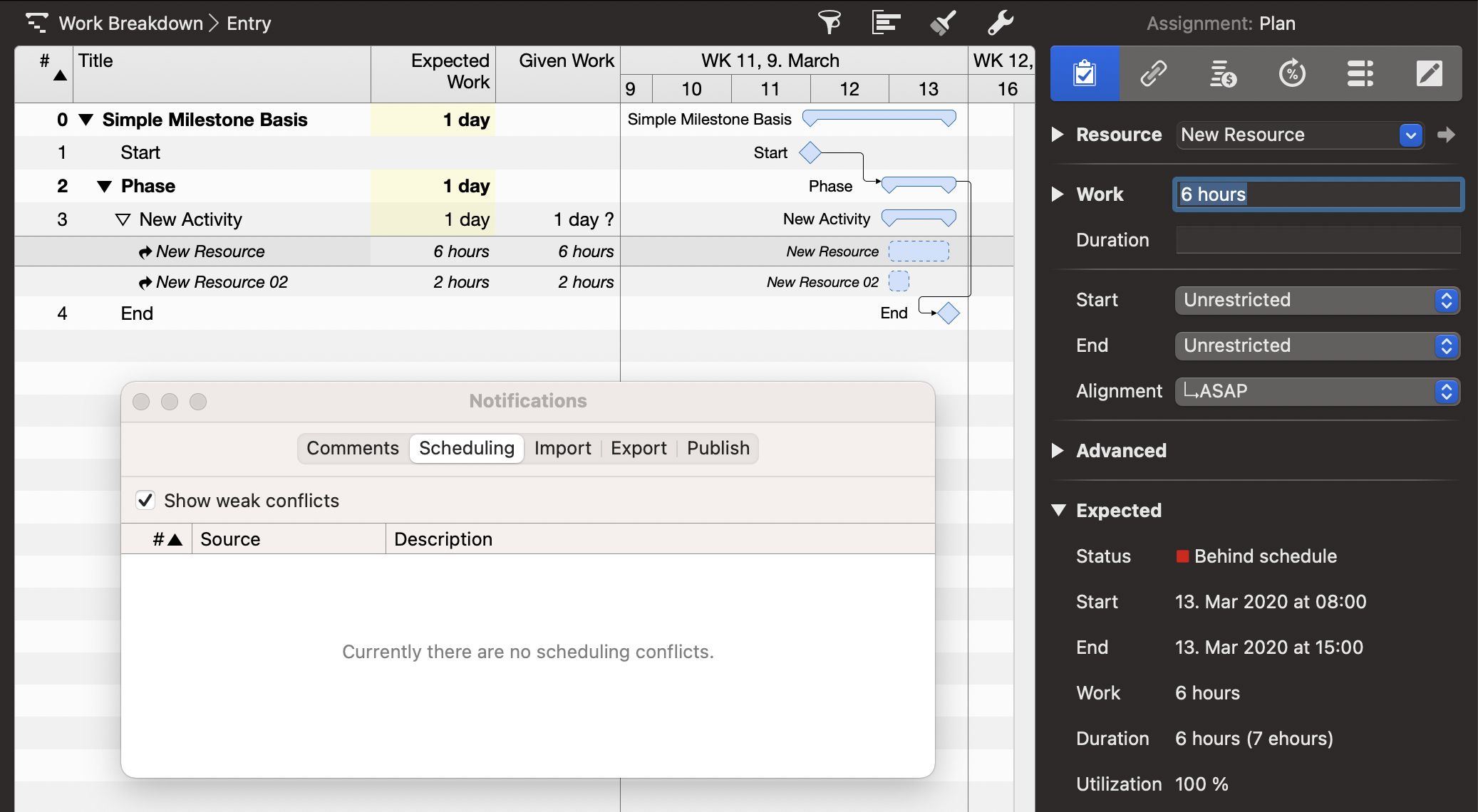Open the link dependencies inspector tab

[1153, 73]
